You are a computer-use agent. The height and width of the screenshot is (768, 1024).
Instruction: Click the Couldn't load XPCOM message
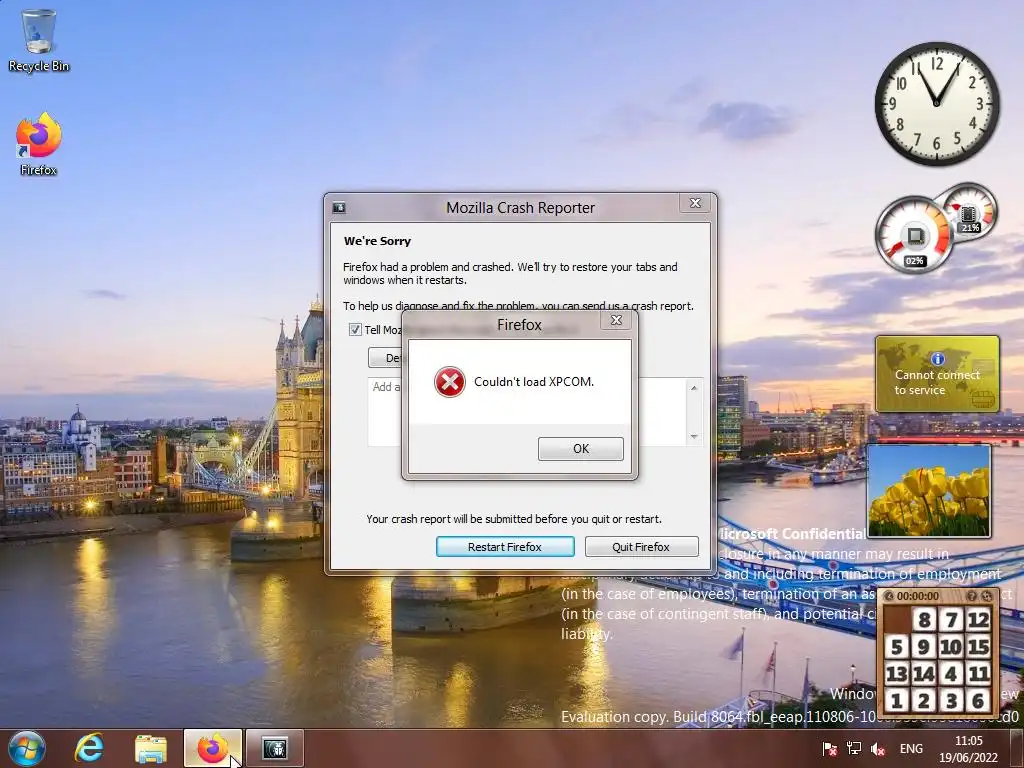534,382
